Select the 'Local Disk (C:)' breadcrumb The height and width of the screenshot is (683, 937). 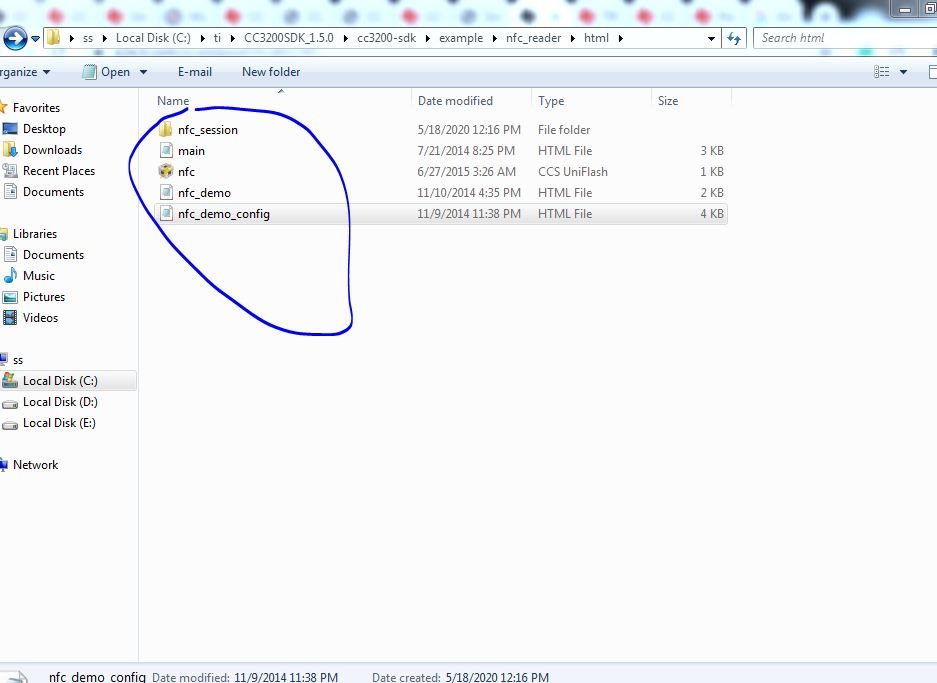click(x=153, y=38)
